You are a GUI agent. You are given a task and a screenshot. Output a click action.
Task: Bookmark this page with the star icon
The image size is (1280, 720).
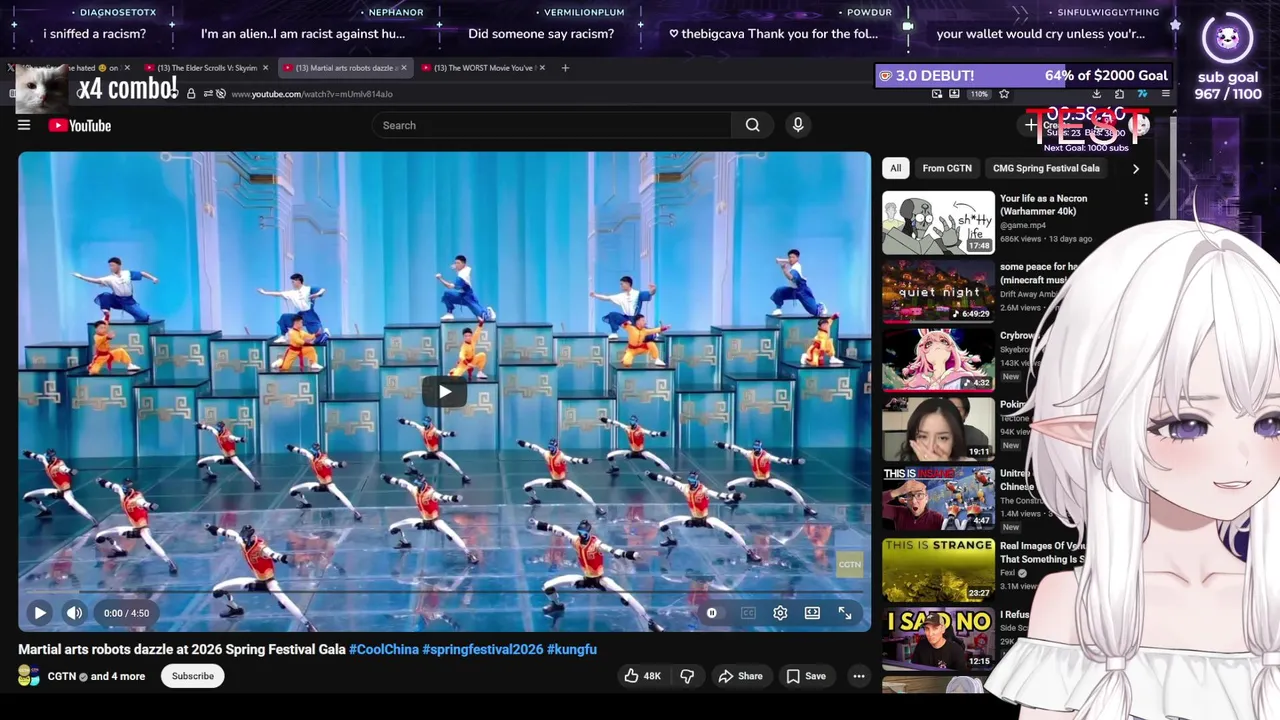(1004, 94)
